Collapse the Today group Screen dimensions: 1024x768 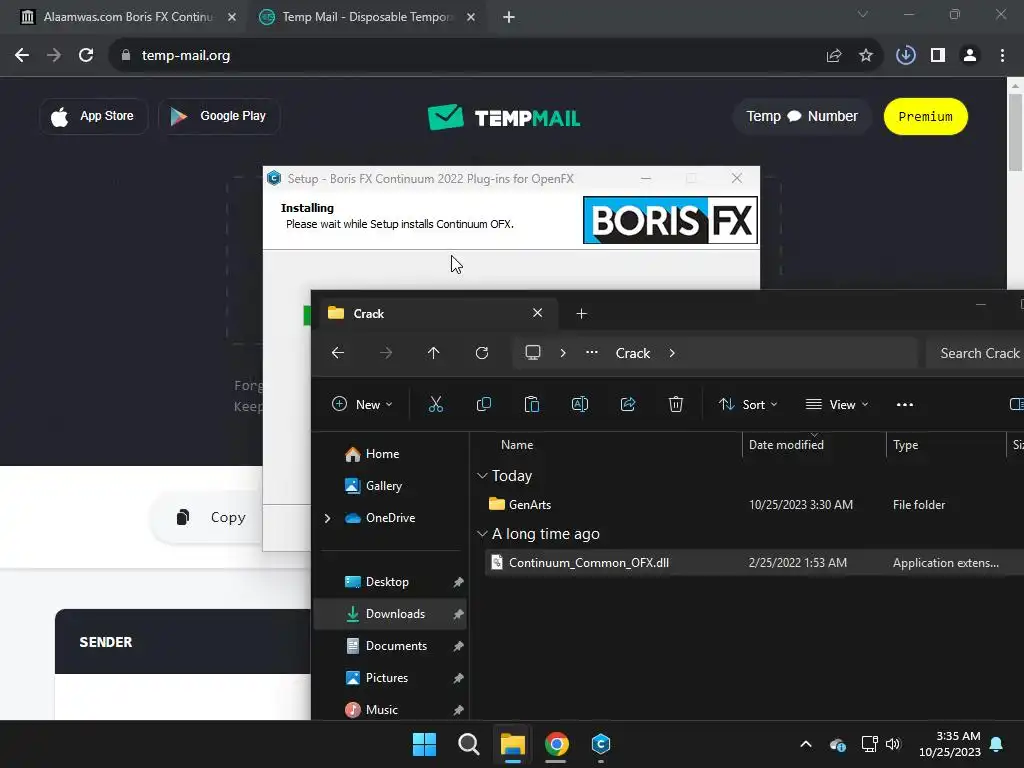point(482,475)
